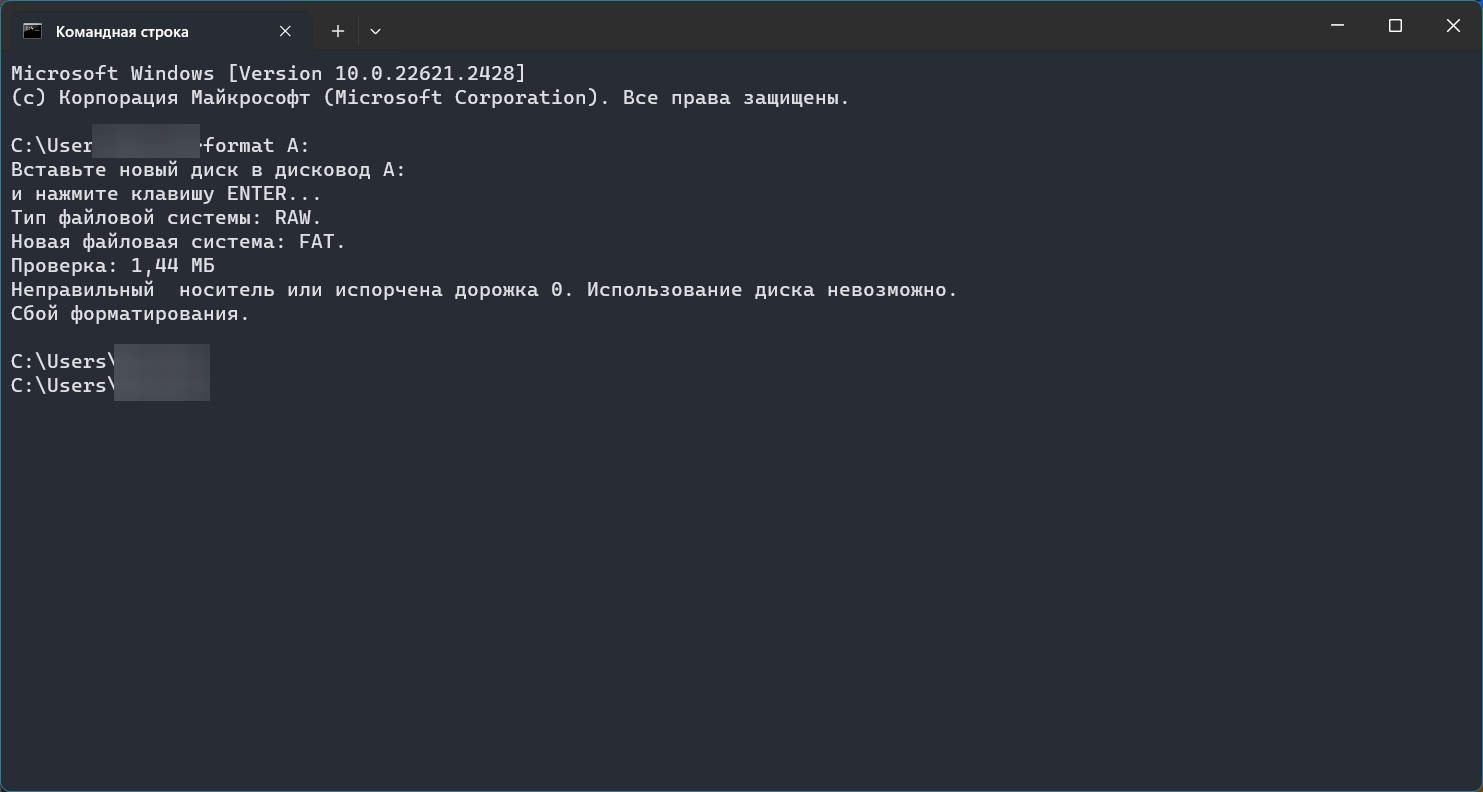Image resolution: width=1483 pixels, height=792 pixels.
Task: Click the 'Неправильный носитель' error message
Action: click(484, 290)
